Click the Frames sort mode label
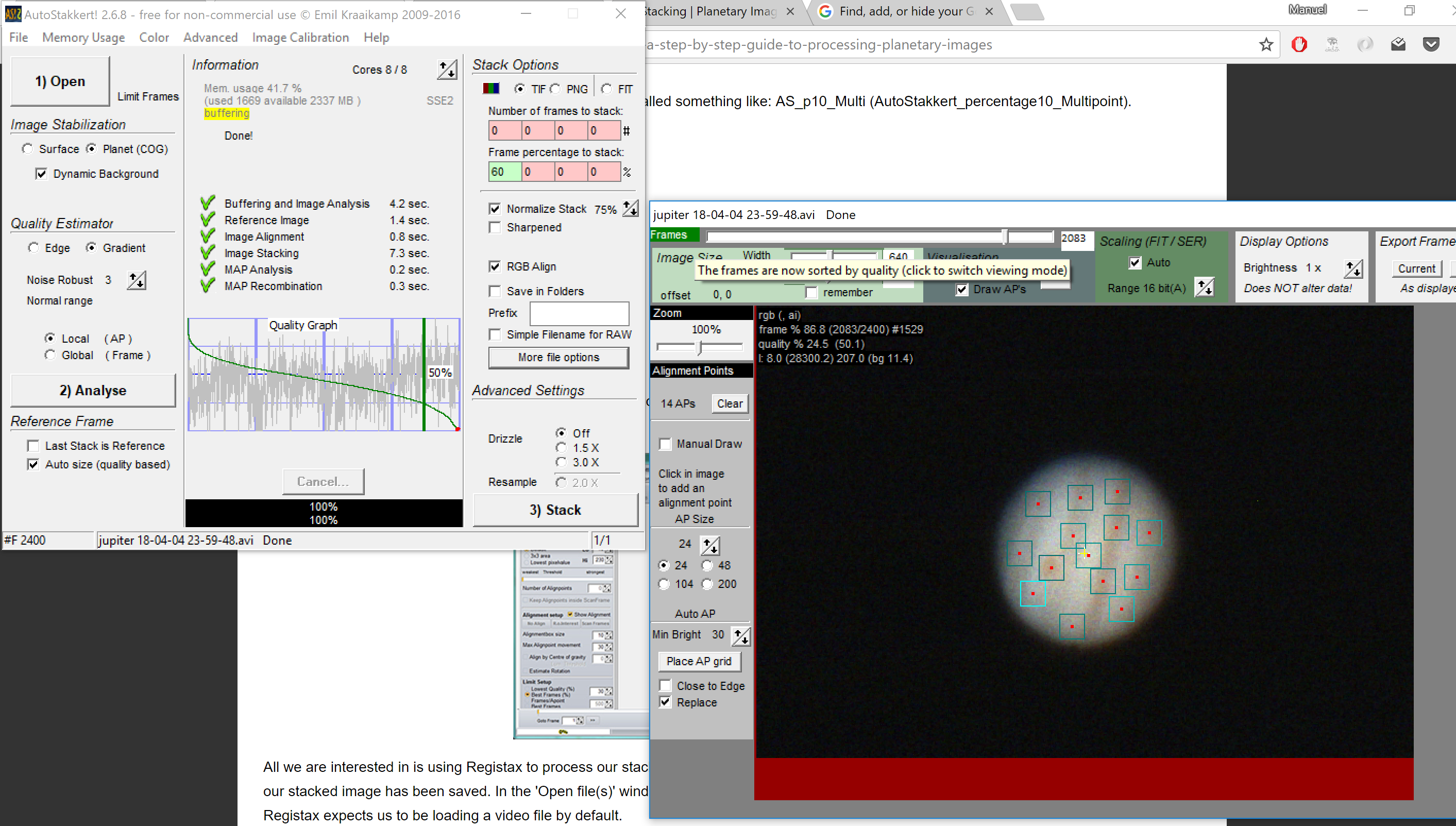 pos(674,235)
